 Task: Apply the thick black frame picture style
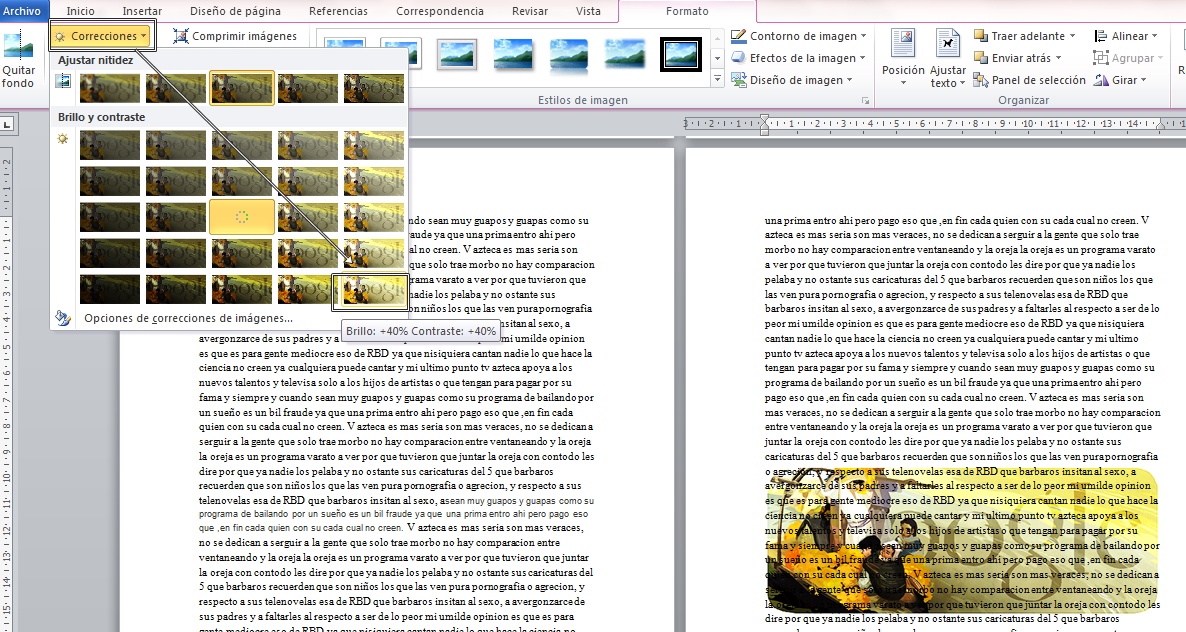pos(680,54)
